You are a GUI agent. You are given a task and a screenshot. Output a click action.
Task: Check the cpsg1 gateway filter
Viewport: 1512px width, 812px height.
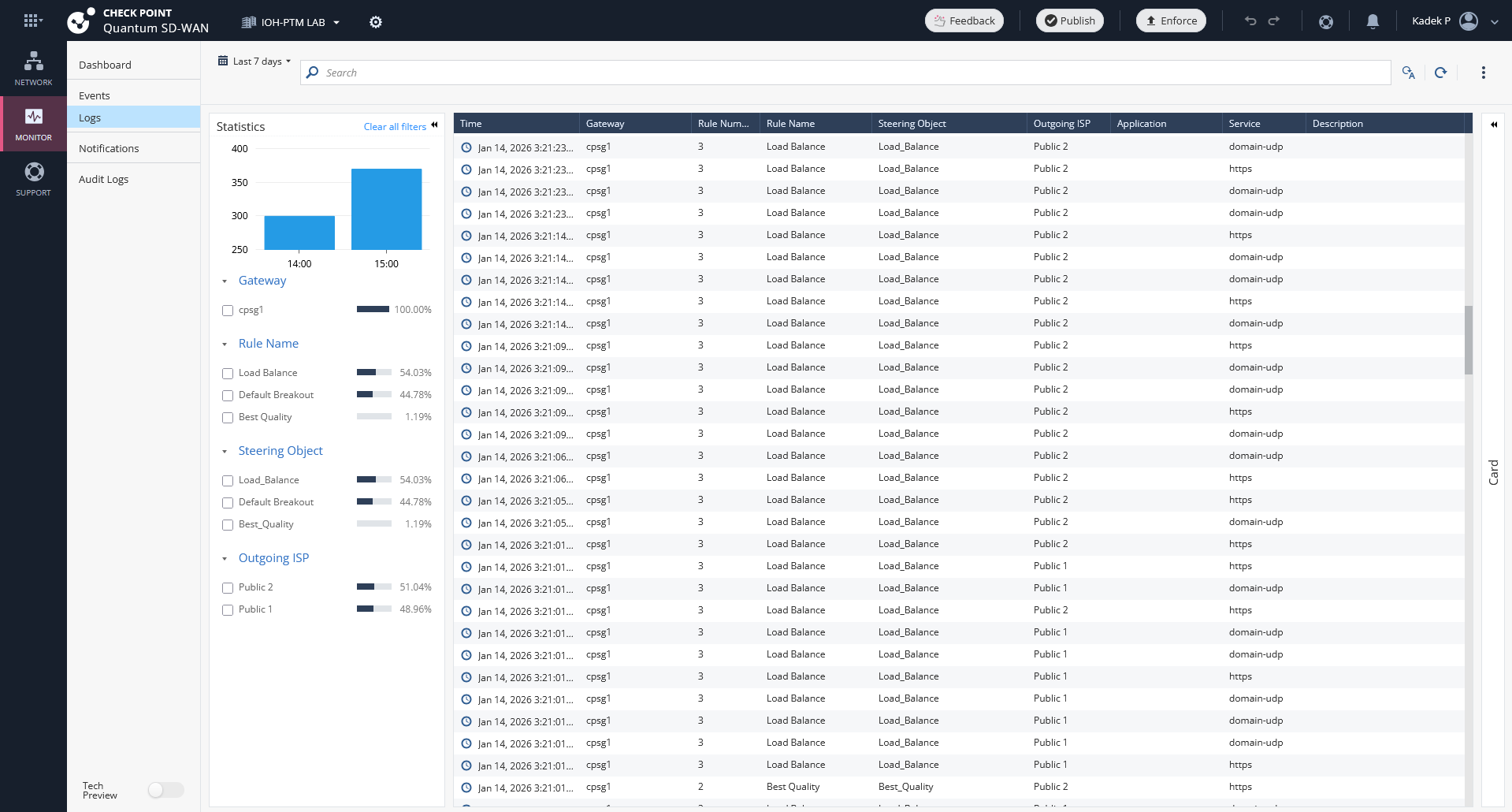click(x=228, y=311)
